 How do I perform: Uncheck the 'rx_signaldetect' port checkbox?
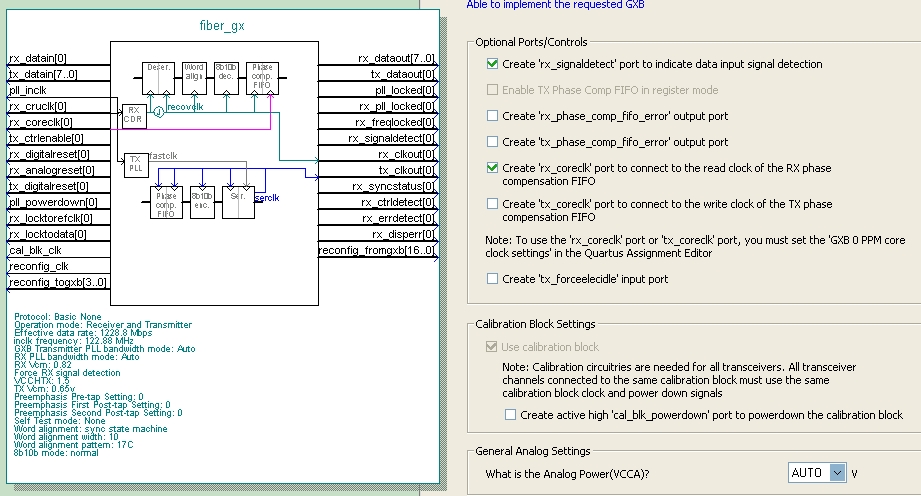pyautogui.click(x=492, y=64)
